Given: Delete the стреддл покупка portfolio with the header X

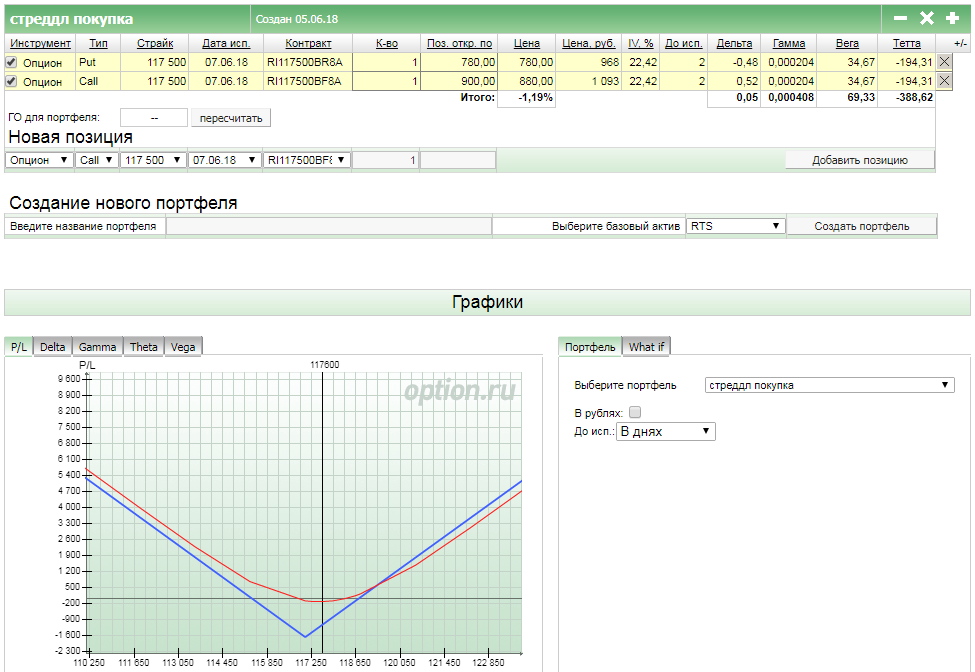Looking at the screenshot, I should point(926,19).
